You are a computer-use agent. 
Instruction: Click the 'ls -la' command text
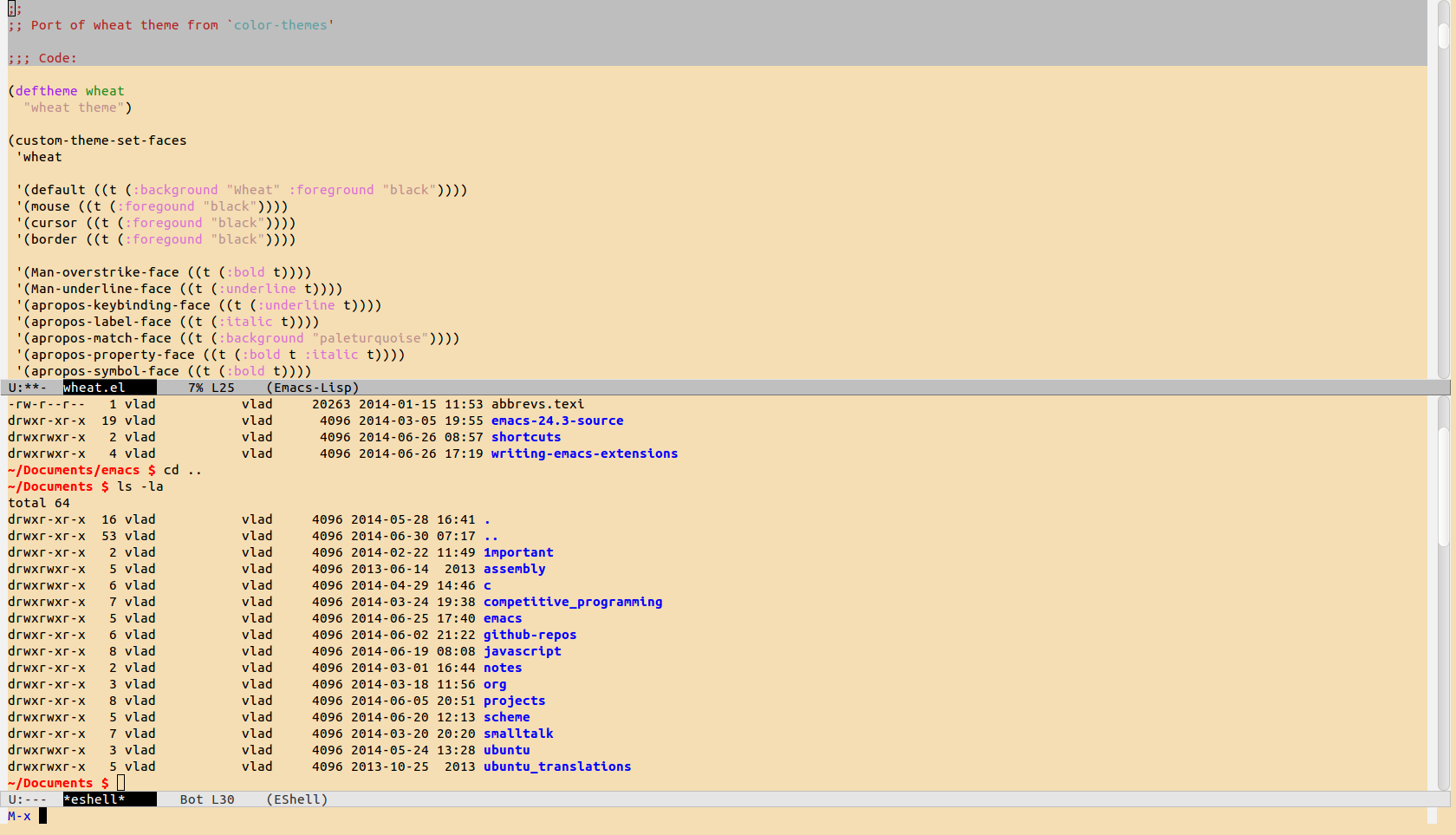coord(140,486)
